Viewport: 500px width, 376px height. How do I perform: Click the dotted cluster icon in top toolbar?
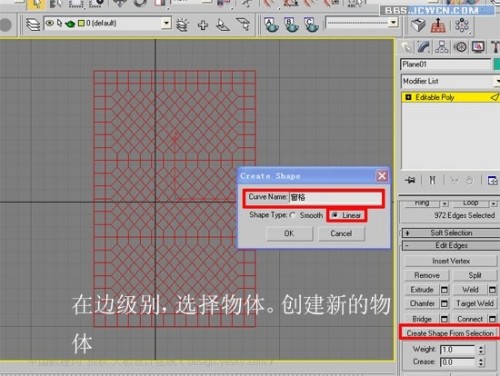pos(462,25)
